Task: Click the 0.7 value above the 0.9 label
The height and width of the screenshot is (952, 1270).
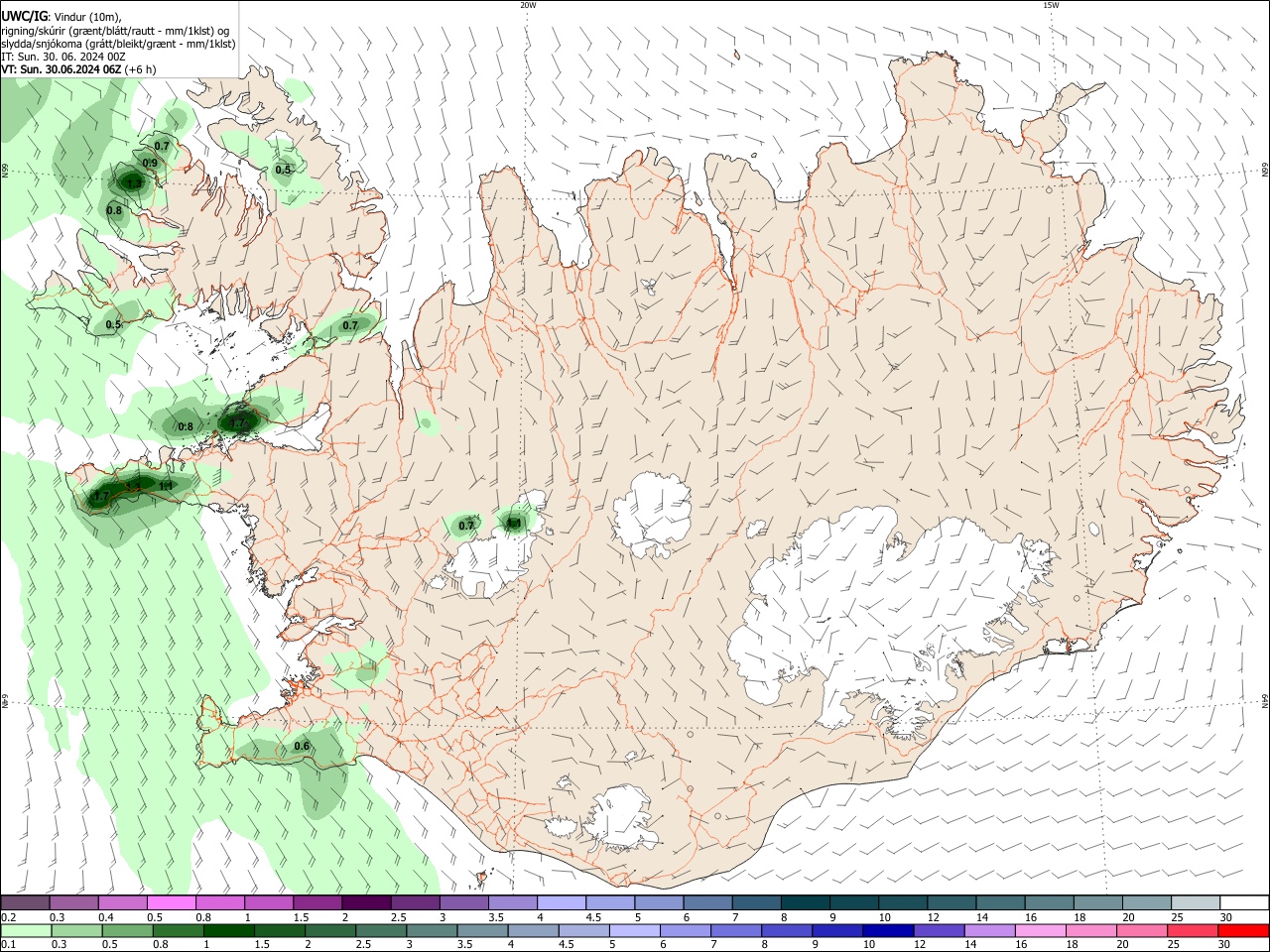Action: pos(162,146)
